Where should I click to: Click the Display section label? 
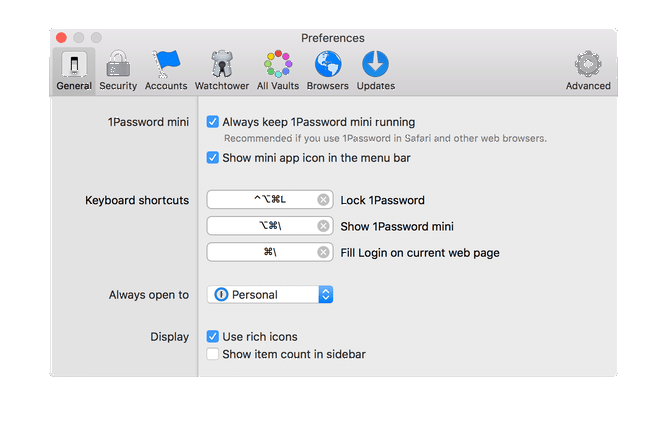pos(169,337)
